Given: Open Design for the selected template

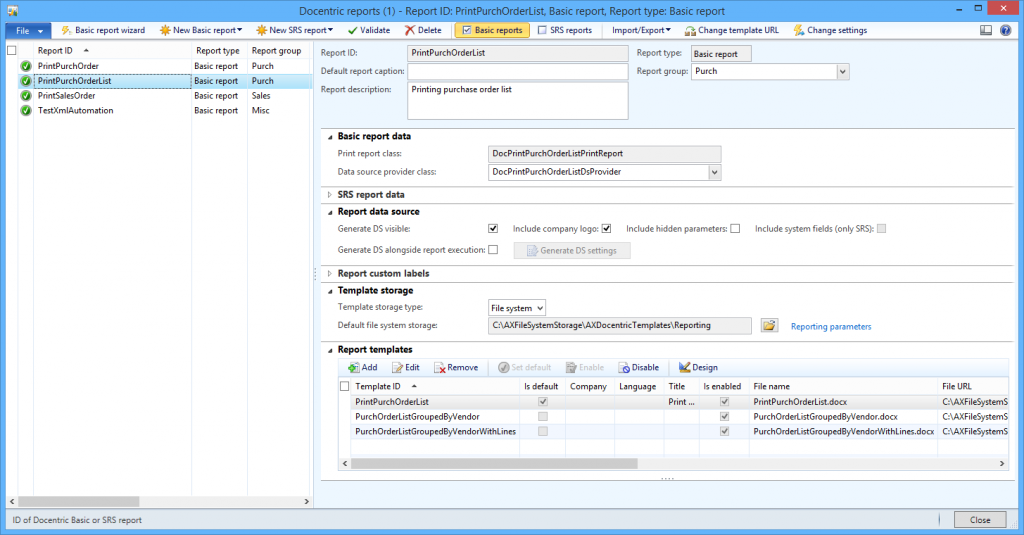Looking at the screenshot, I should [x=698, y=367].
